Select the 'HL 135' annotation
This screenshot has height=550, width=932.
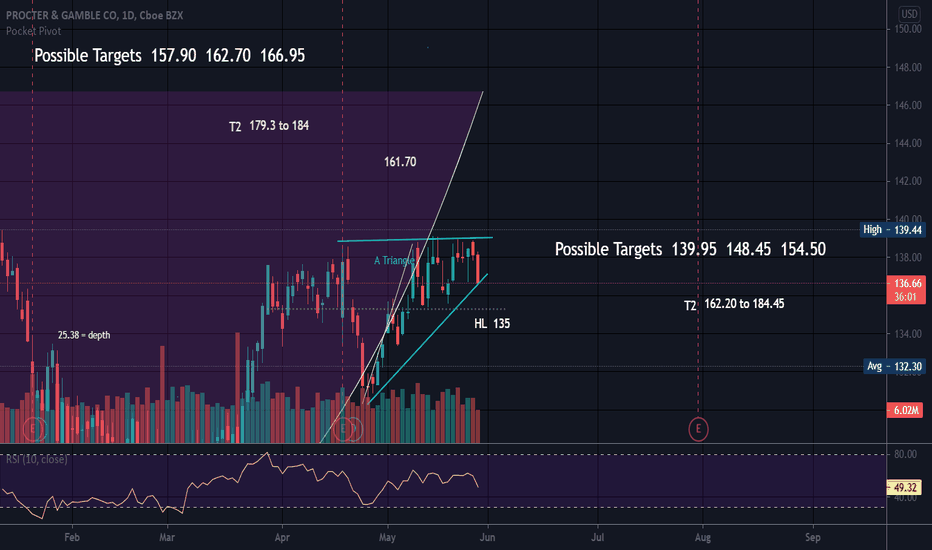[x=492, y=323]
